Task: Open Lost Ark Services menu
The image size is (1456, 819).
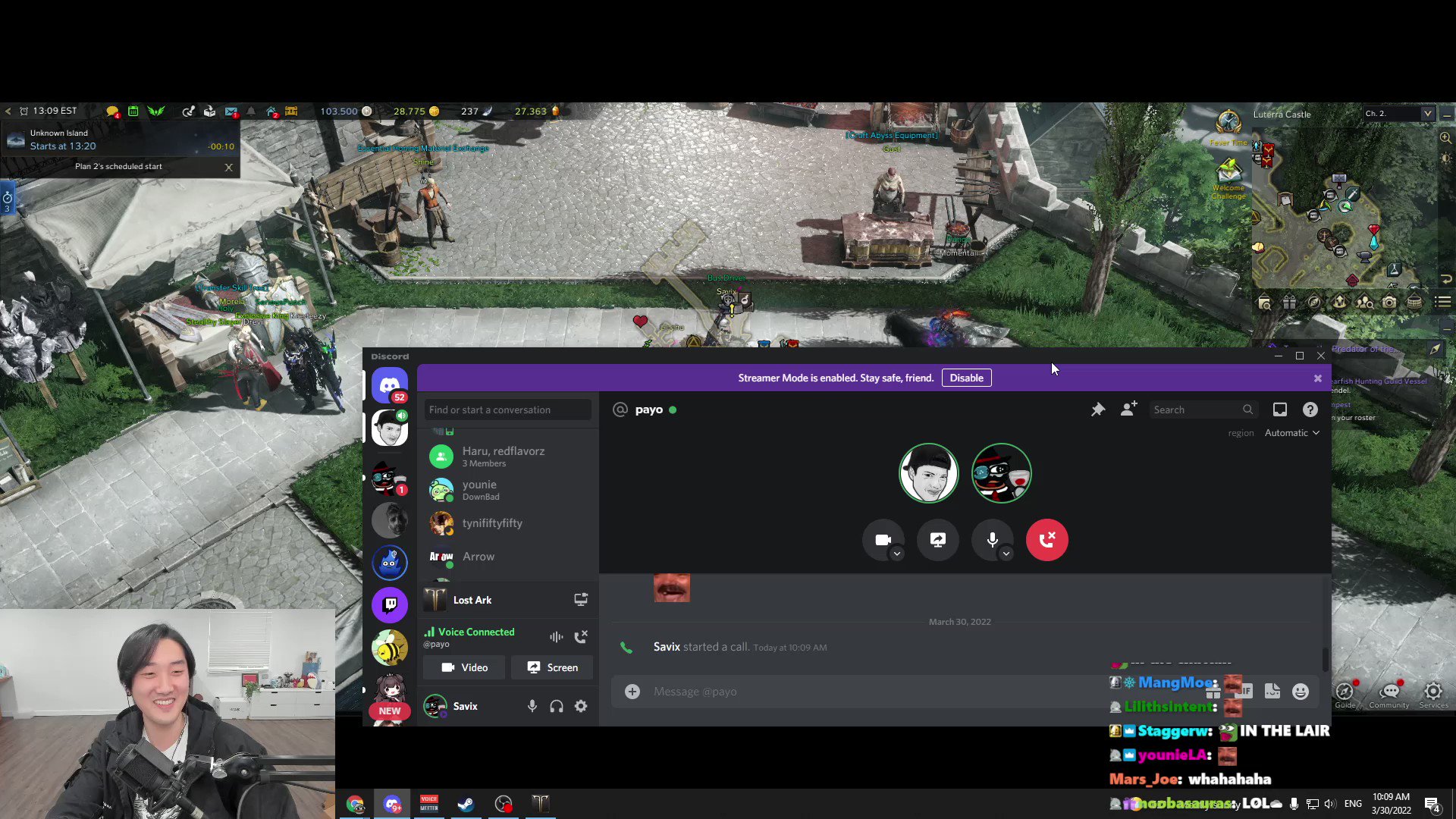Action: (1433, 695)
